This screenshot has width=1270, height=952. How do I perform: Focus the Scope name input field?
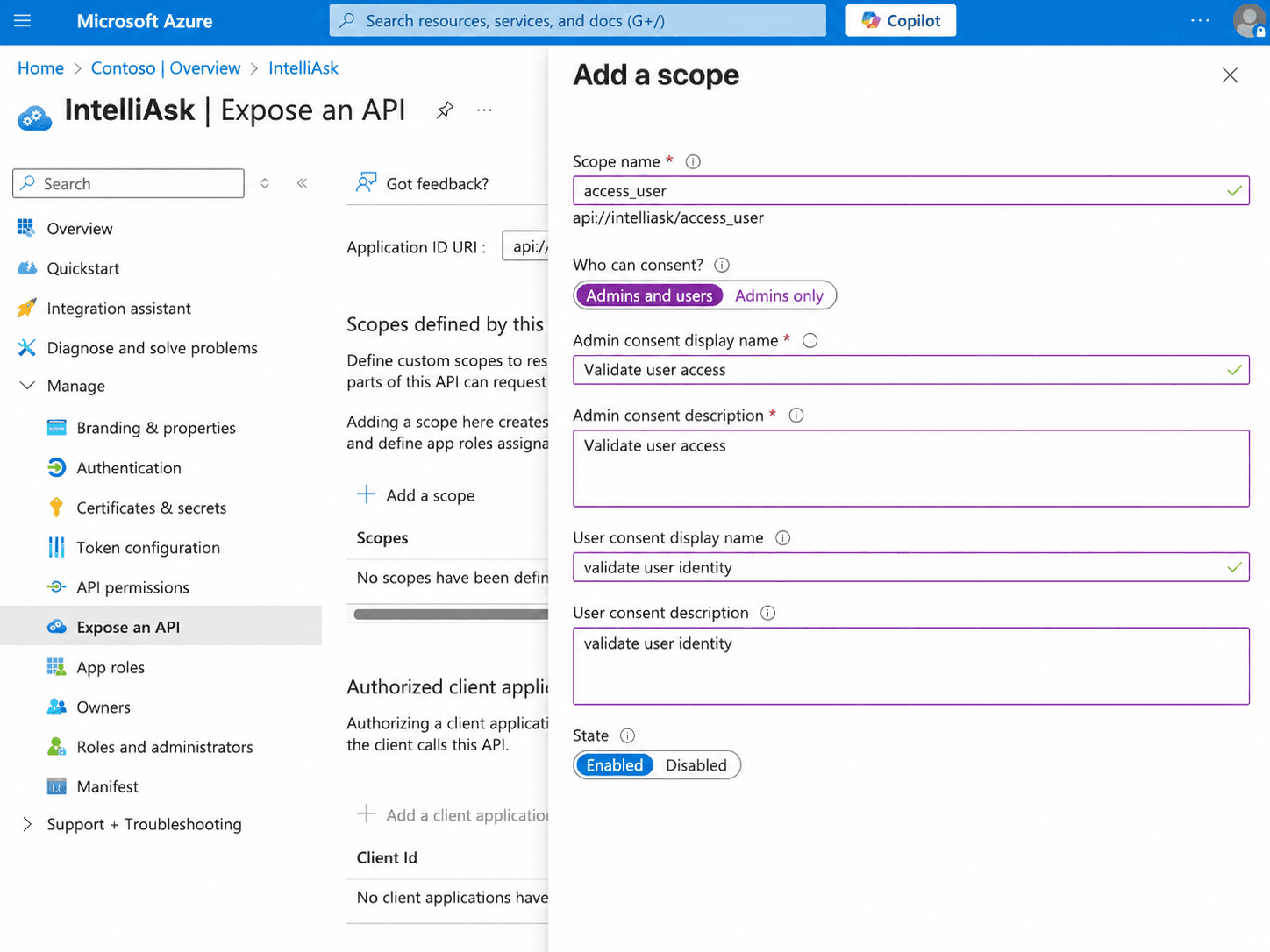[910, 191]
